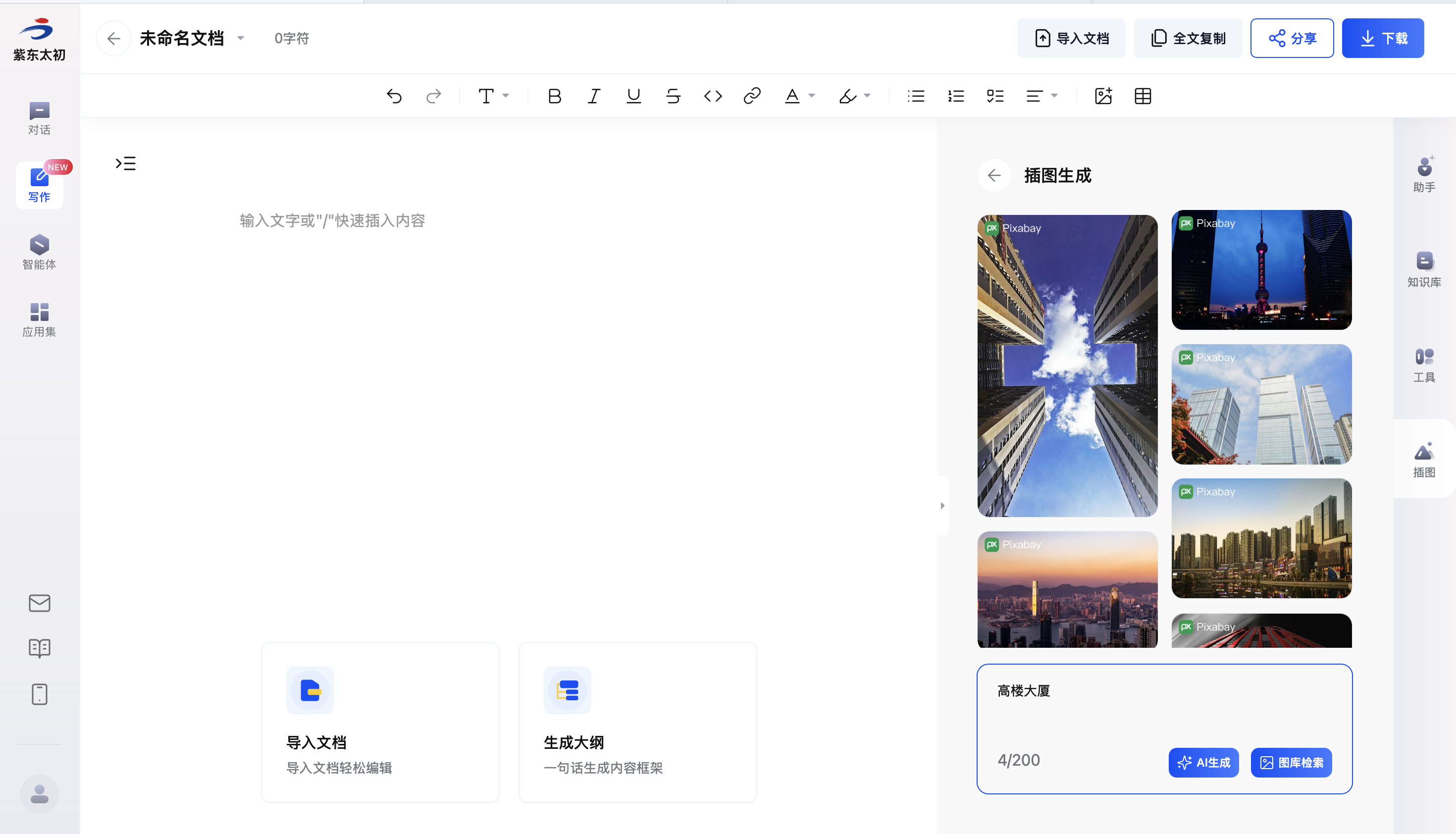Toggle the checklist (task list) format
Viewport: 1456px width, 834px height.
click(x=995, y=96)
